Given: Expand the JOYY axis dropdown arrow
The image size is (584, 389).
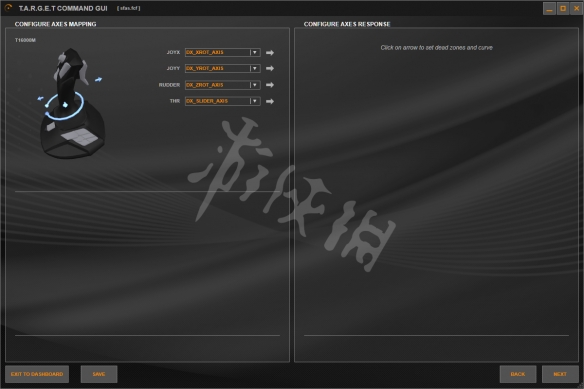Looking at the screenshot, I should (255, 69).
